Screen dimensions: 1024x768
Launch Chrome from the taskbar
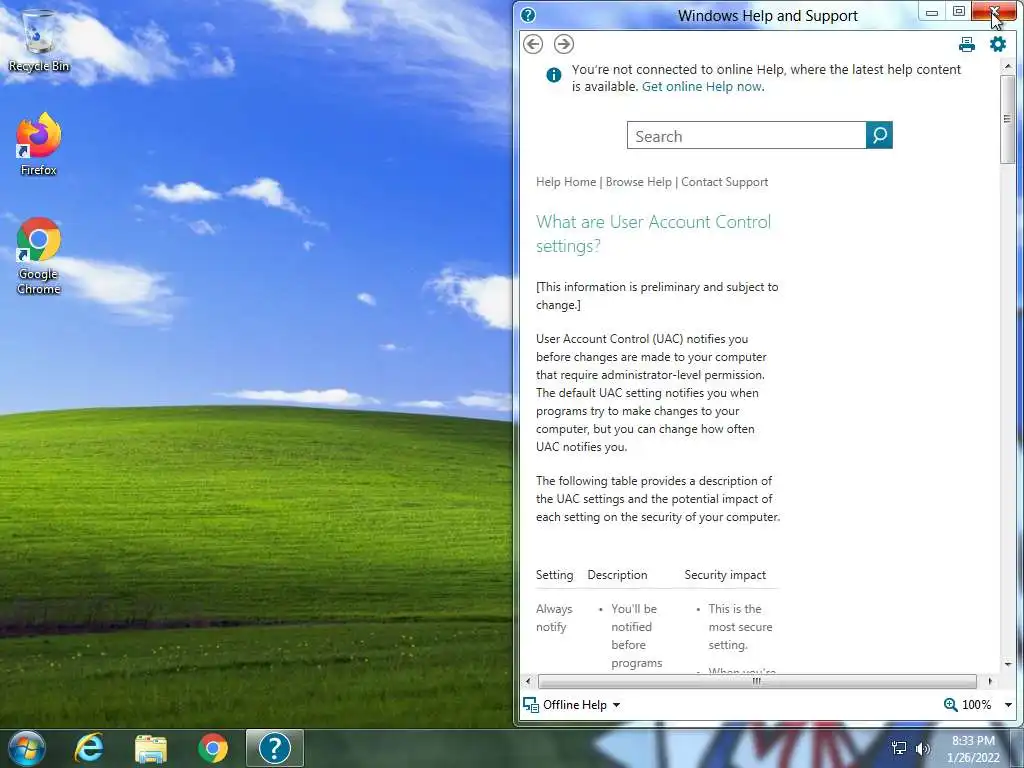(213, 748)
